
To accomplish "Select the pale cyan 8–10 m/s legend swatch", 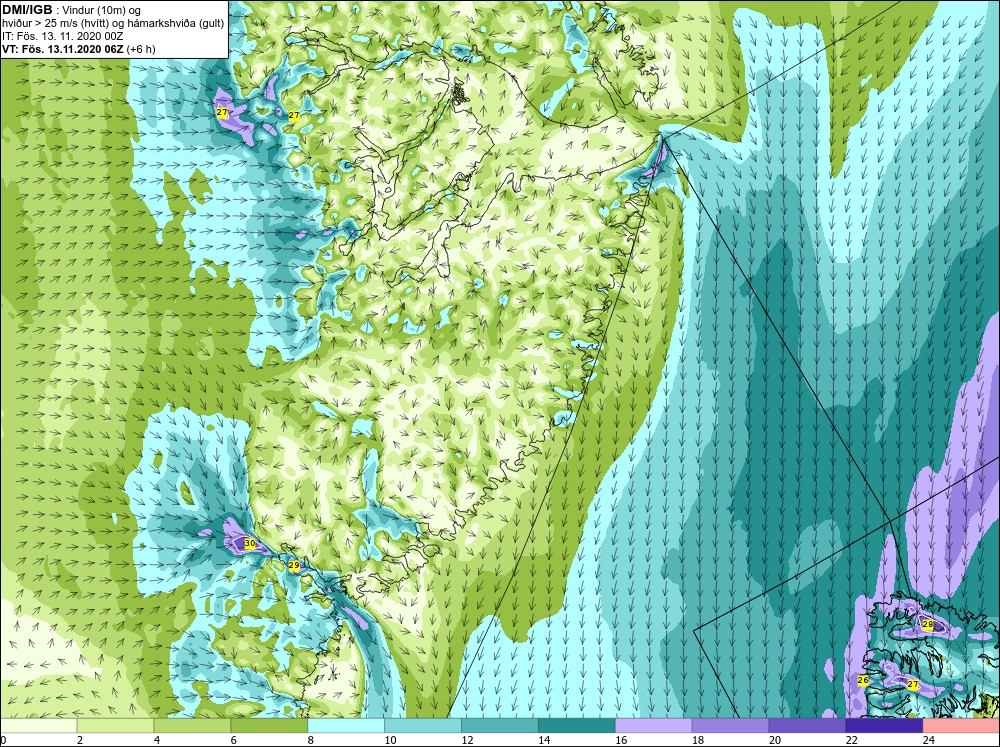I will pos(346,726).
